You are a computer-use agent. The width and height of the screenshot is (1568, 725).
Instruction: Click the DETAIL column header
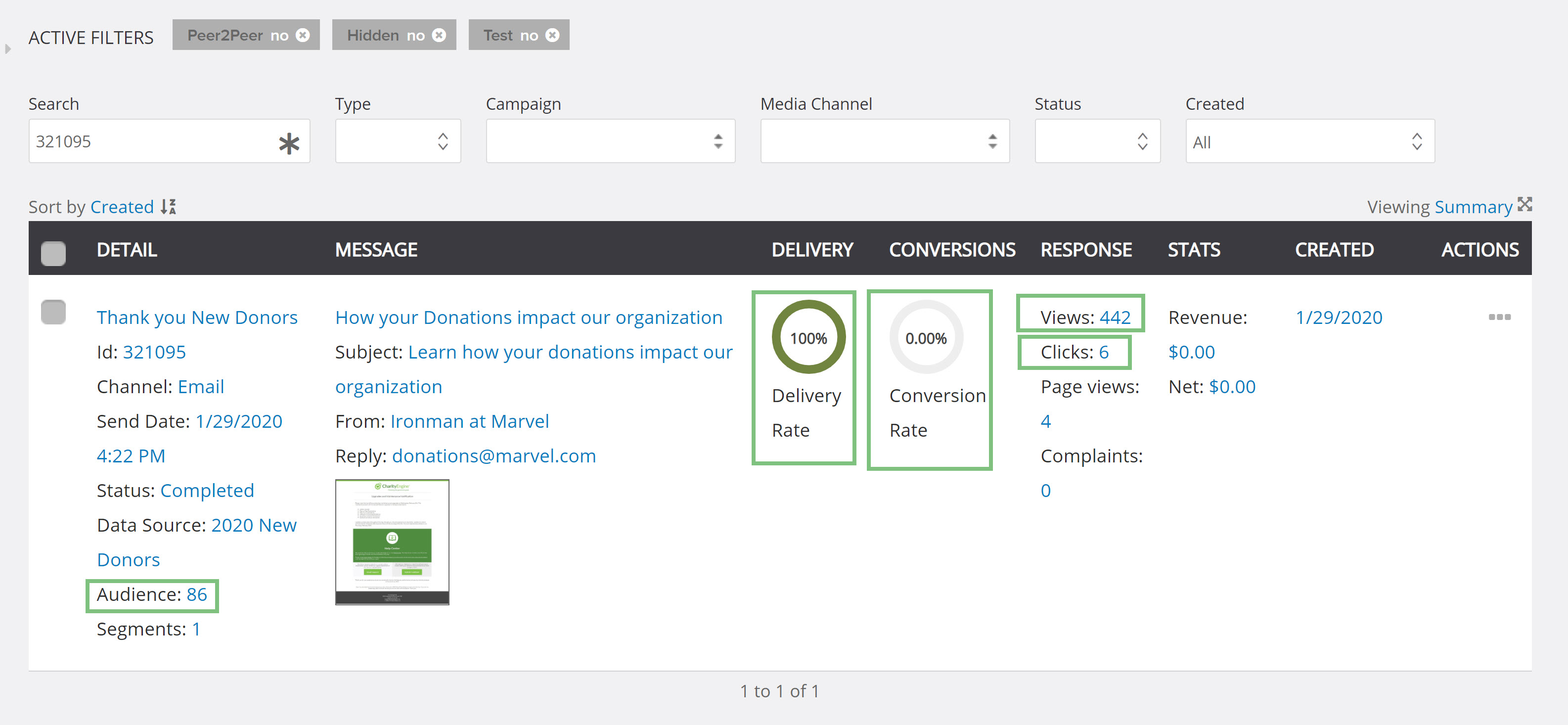click(x=127, y=250)
